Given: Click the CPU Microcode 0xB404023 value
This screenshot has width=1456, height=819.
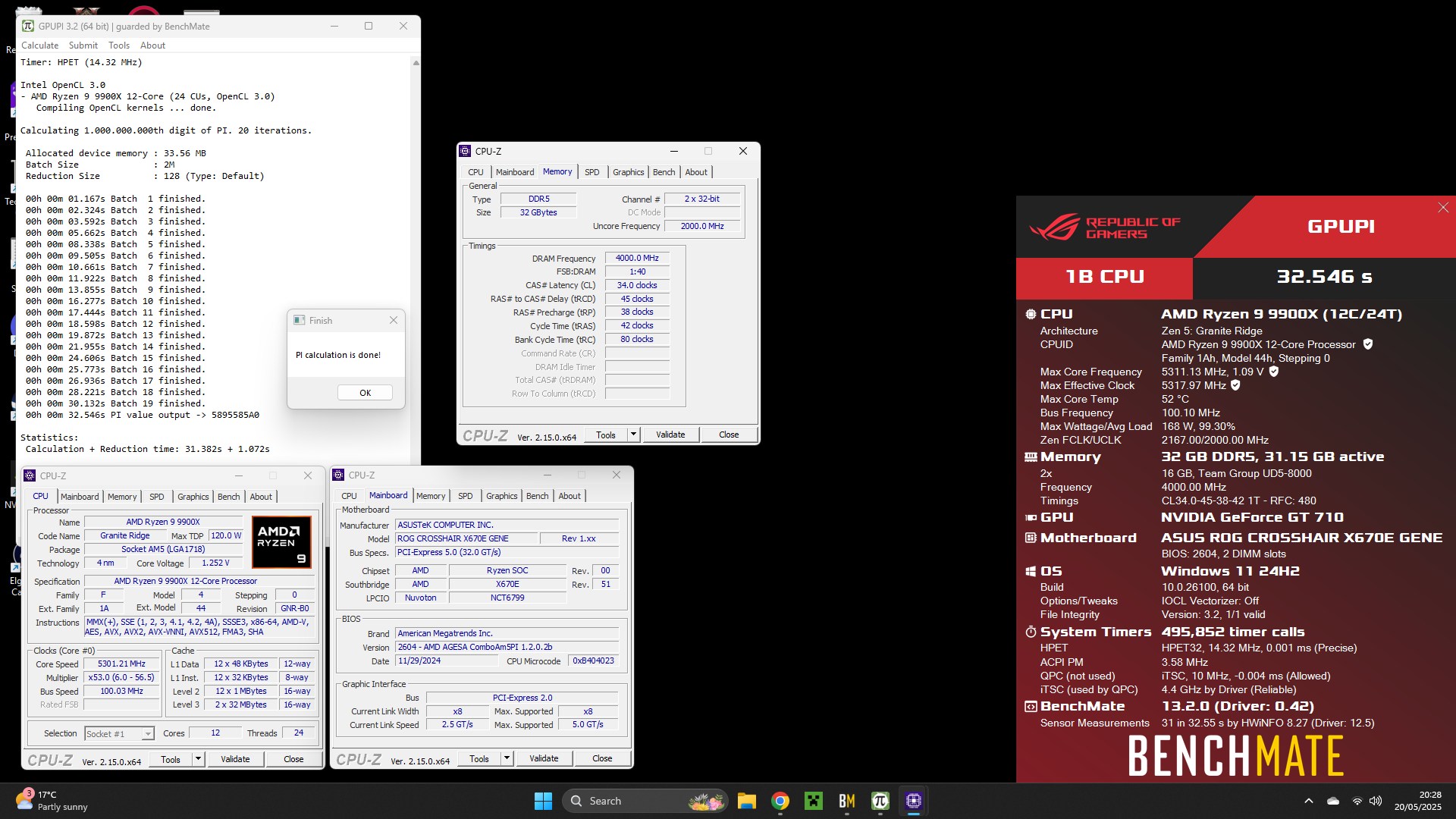Looking at the screenshot, I should pyautogui.click(x=593, y=661).
